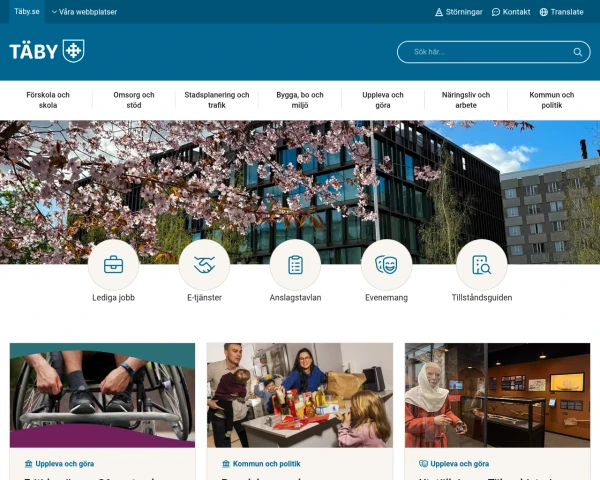This screenshot has width=600, height=480.
Task: Follow the Kommun och politik category link
Action: point(261,464)
